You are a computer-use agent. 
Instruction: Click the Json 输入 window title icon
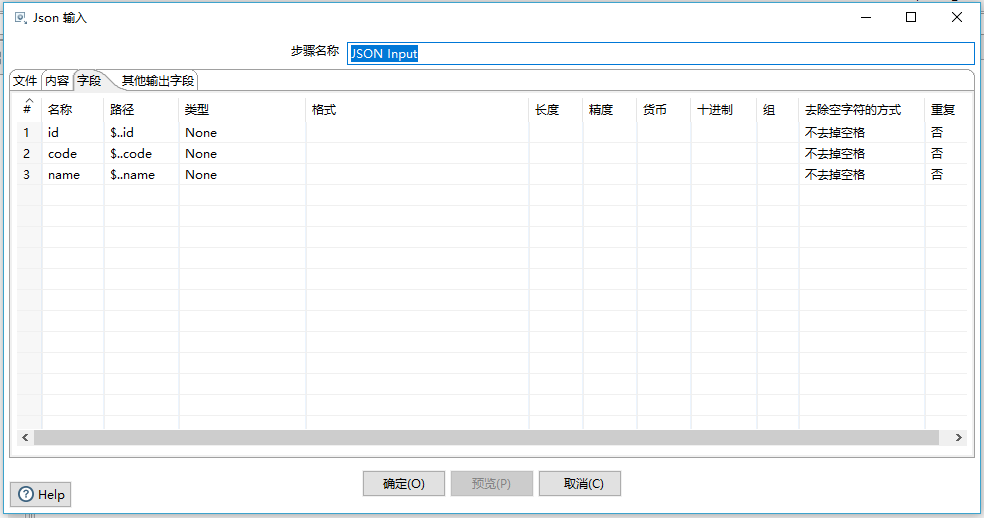tap(20, 18)
